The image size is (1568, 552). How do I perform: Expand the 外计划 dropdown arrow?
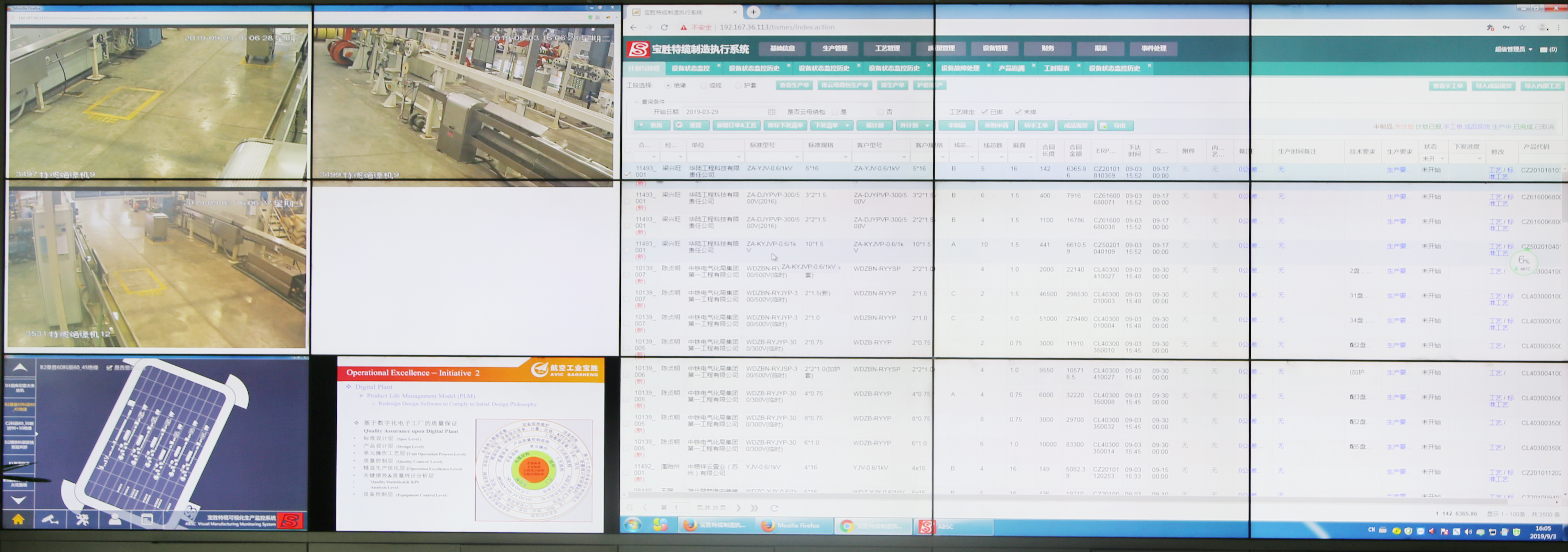coord(927,126)
